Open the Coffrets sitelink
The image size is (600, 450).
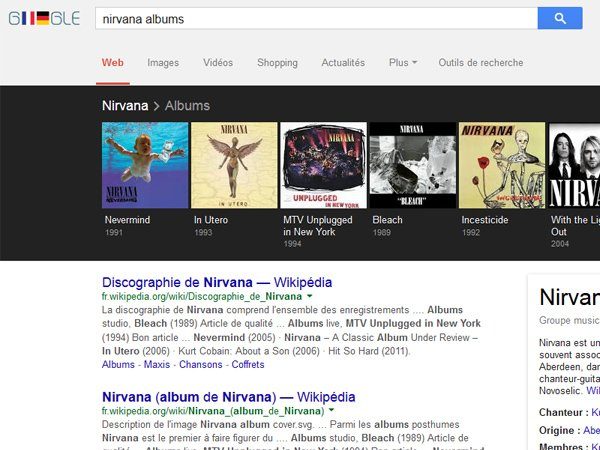(248, 364)
